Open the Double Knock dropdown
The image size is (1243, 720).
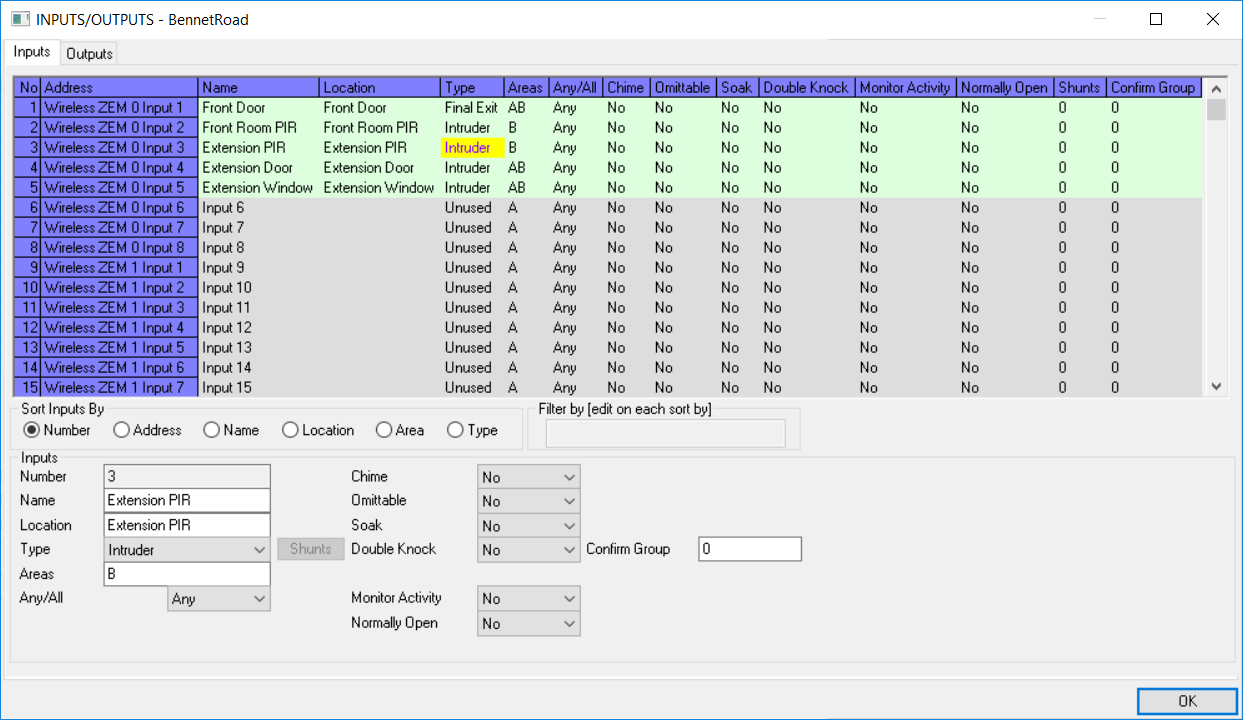tap(529, 549)
